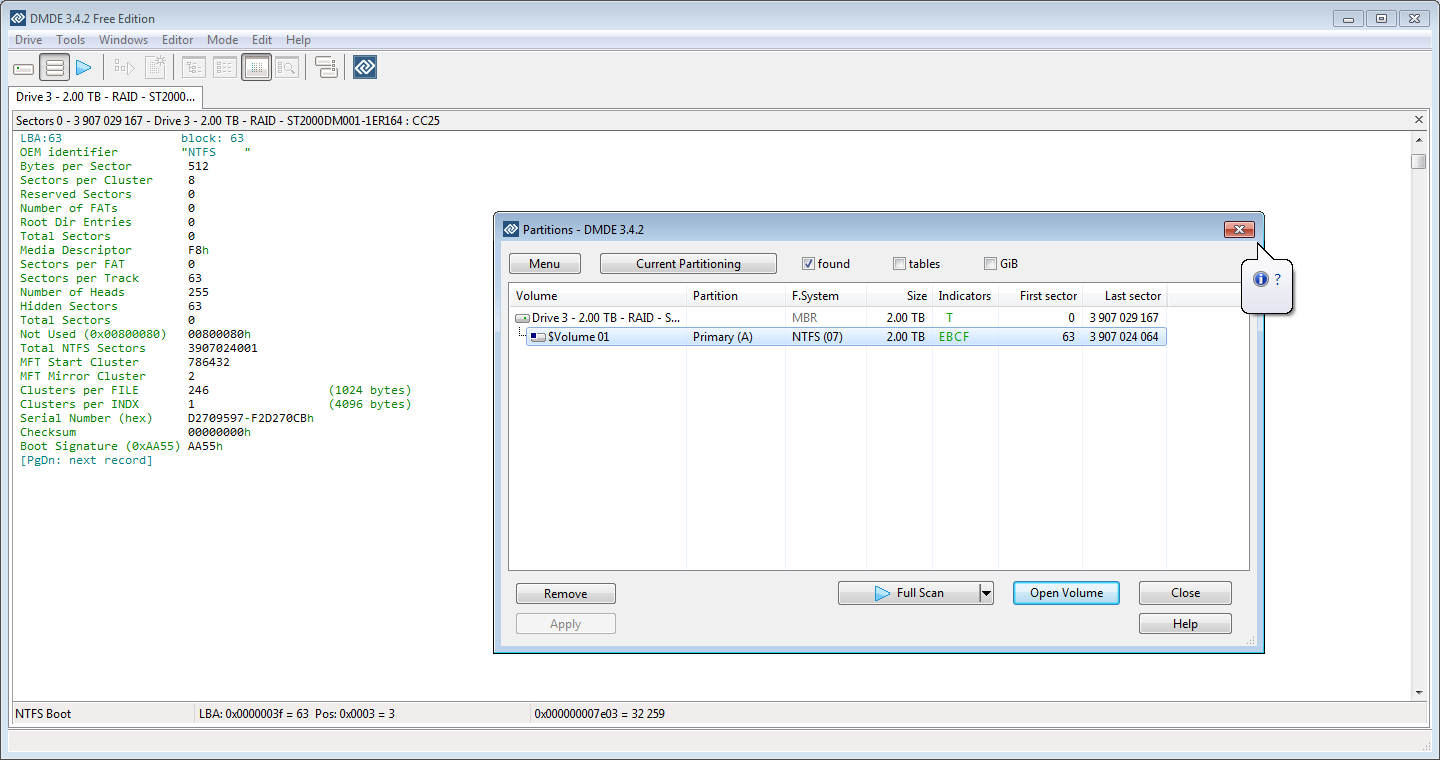The image size is (1440, 760).
Task: Switch to Drive 3 - 2.00 TB tab
Action: coord(106,97)
